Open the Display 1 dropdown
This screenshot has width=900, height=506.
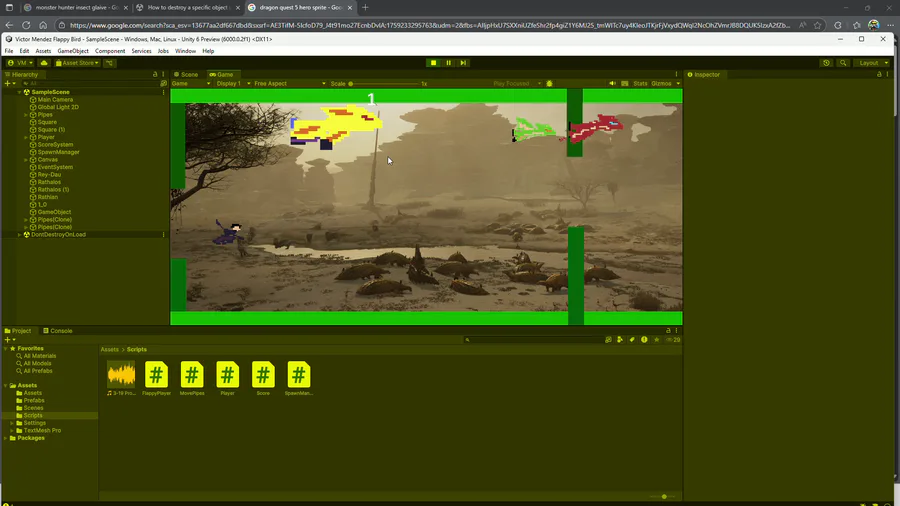(233, 83)
